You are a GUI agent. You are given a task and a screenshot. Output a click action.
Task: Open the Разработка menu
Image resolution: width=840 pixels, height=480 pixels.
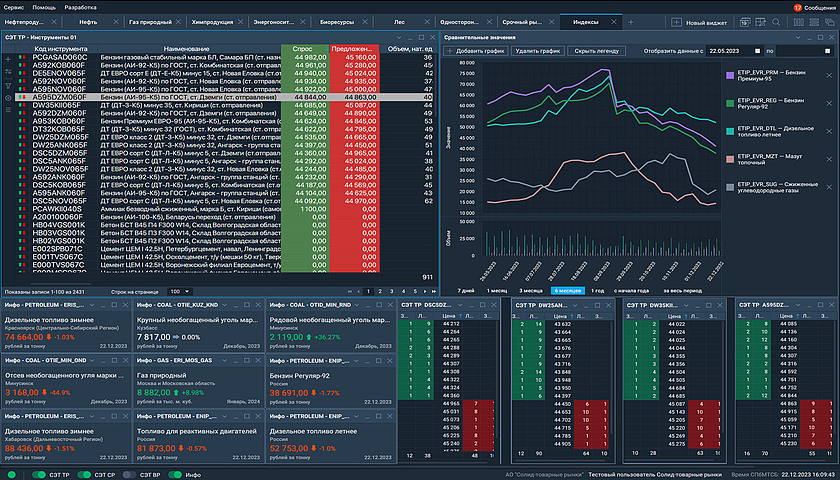(x=80, y=7)
